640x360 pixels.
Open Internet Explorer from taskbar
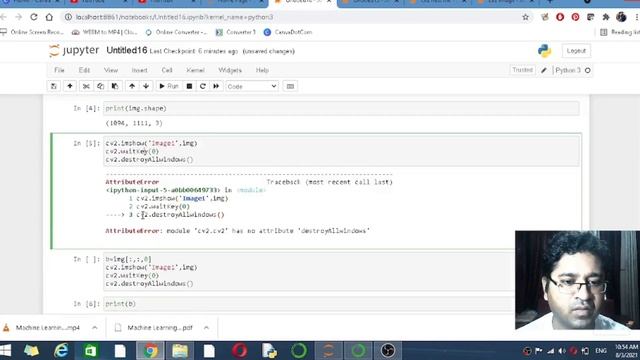point(61,351)
